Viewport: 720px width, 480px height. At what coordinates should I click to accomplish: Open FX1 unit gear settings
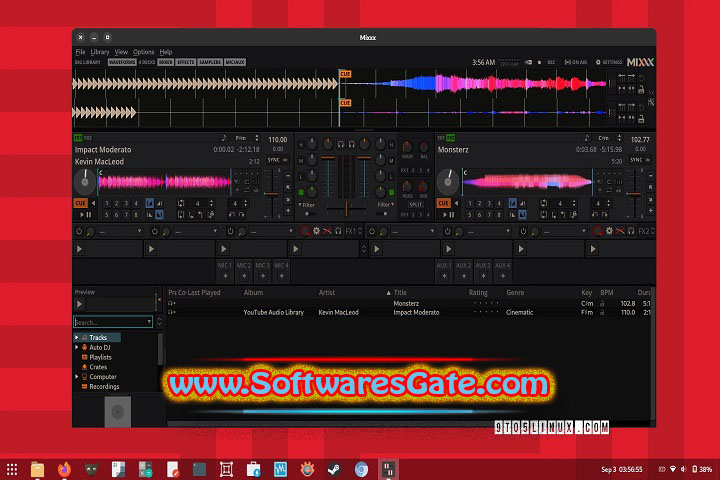tap(316, 231)
